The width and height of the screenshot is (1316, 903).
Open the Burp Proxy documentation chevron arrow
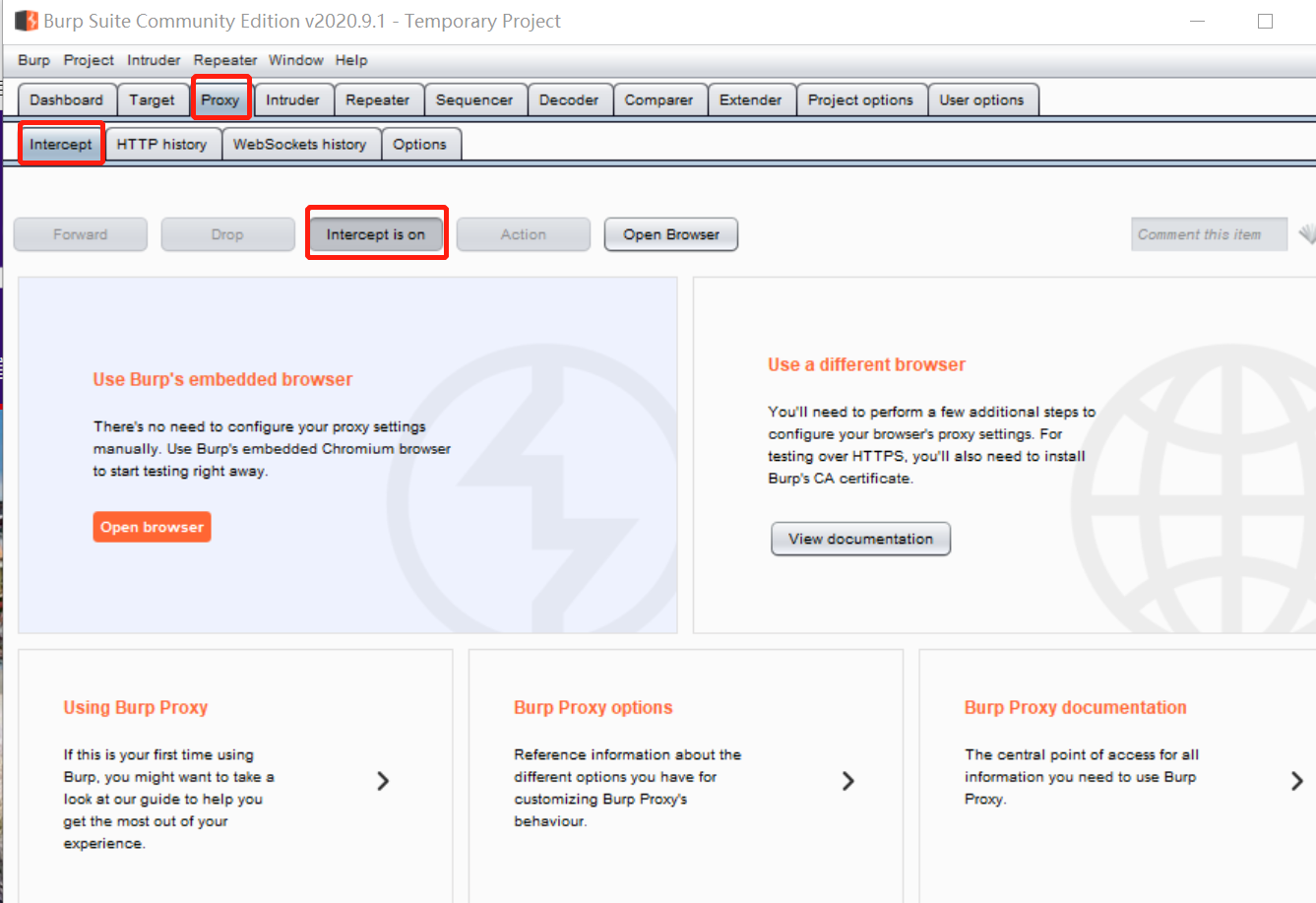click(1296, 781)
